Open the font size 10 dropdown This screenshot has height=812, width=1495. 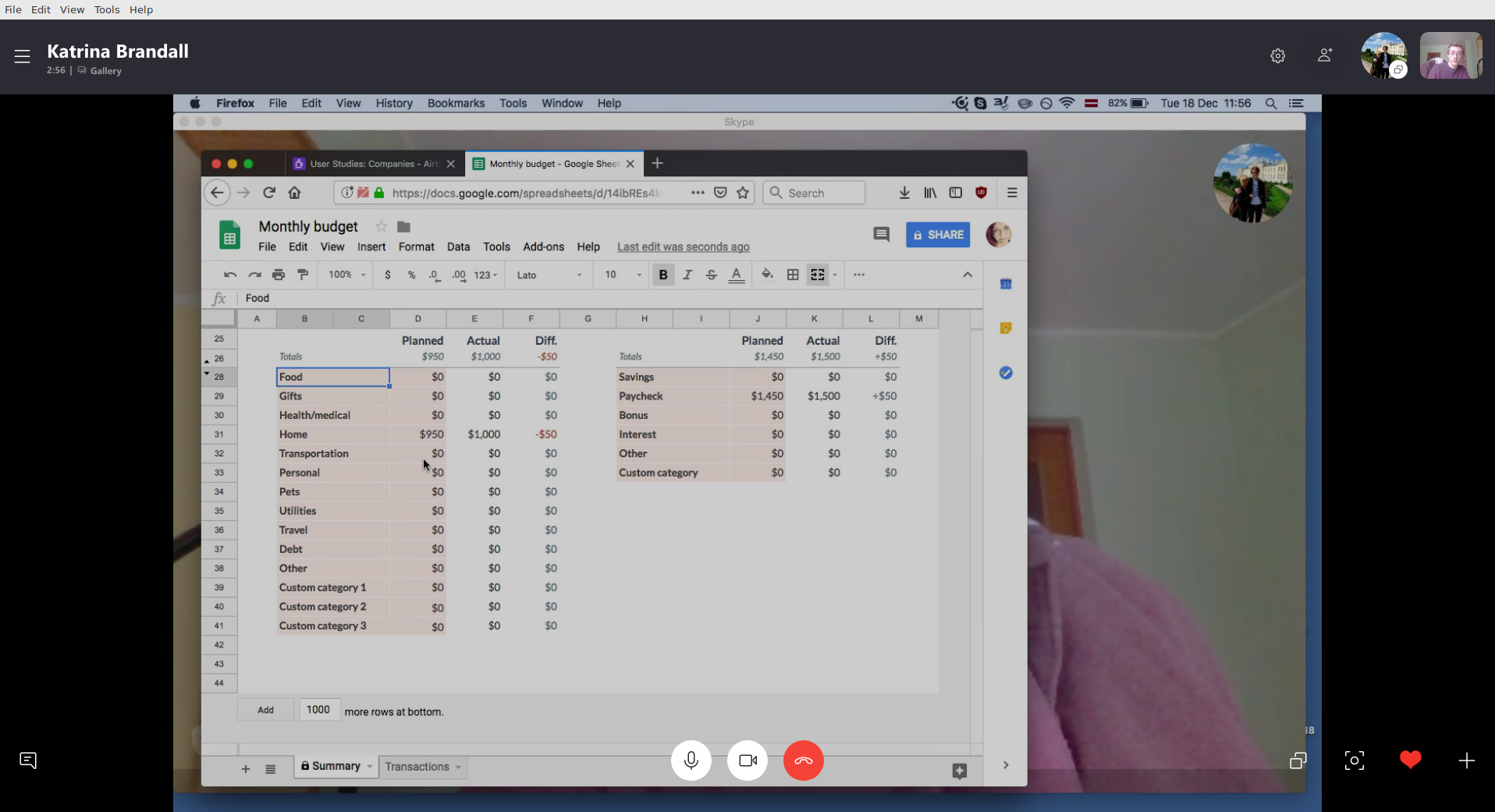point(623,275)
